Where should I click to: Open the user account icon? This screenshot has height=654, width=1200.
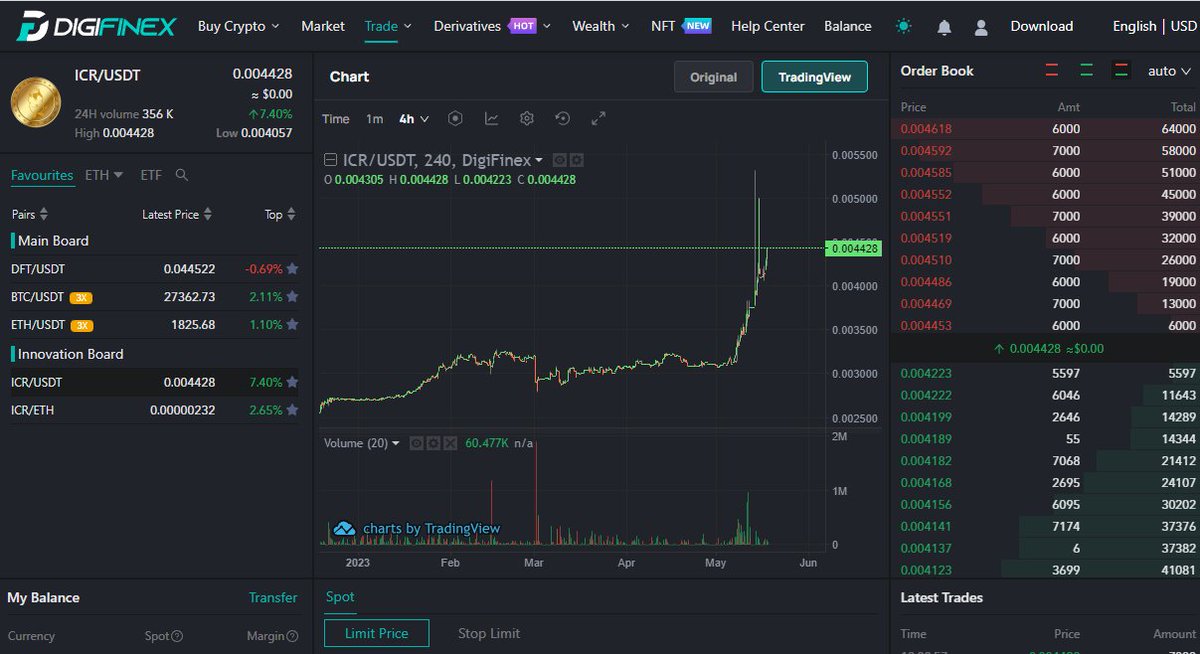(981, 27)
